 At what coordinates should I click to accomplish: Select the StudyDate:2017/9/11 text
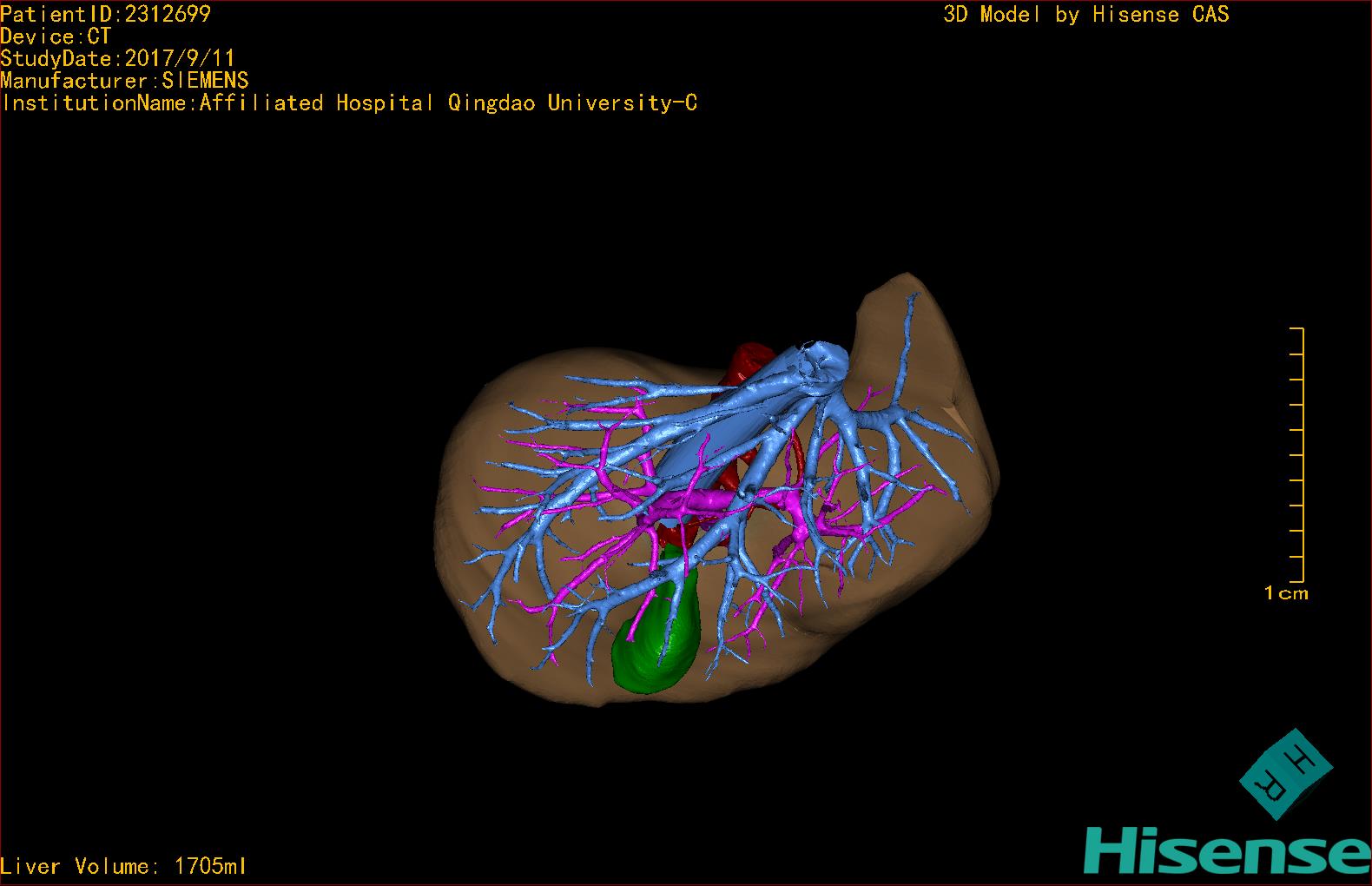click(117, 59)
